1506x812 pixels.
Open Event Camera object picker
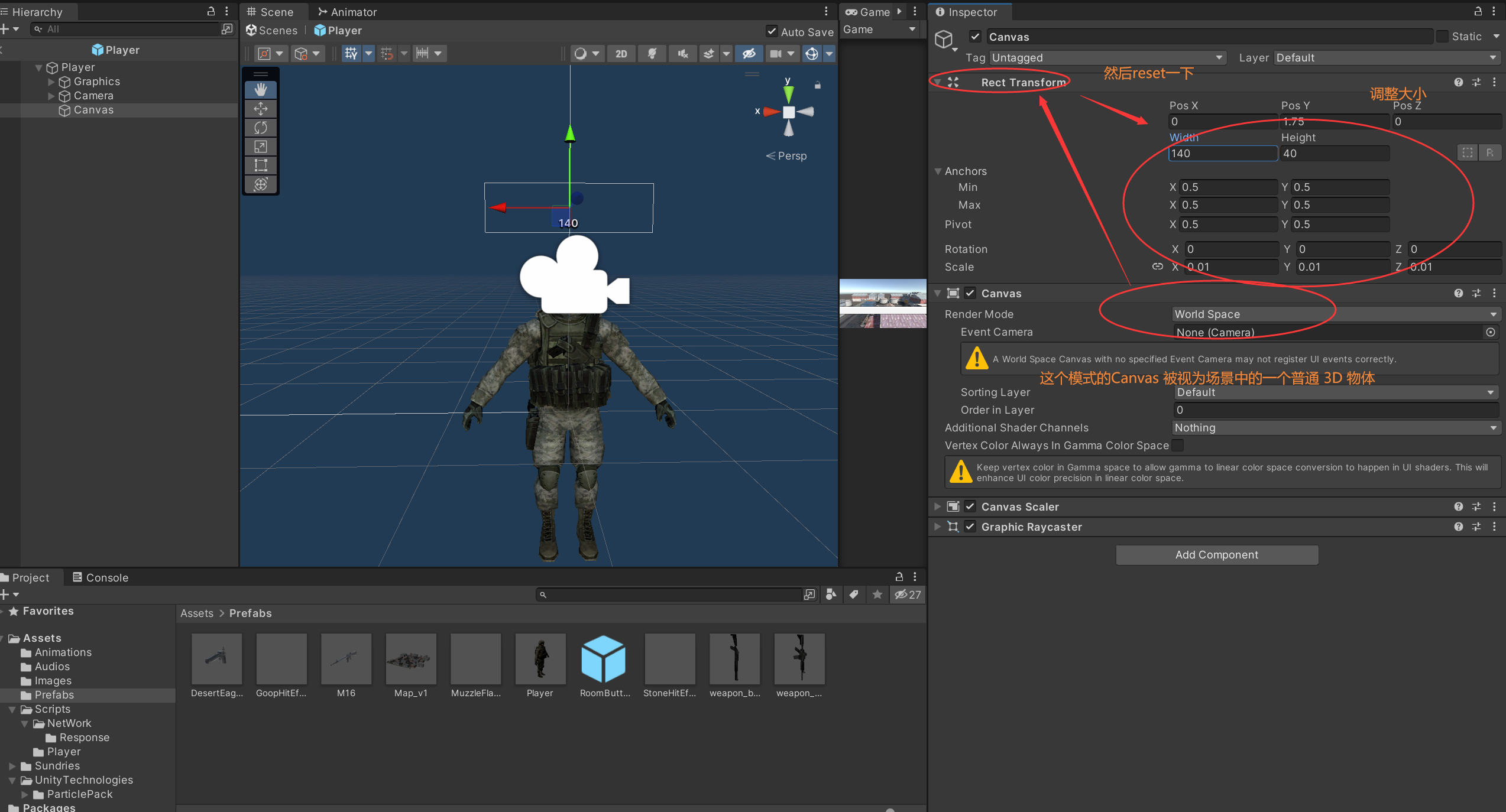pyautogui.click(x=1491, y=332)
